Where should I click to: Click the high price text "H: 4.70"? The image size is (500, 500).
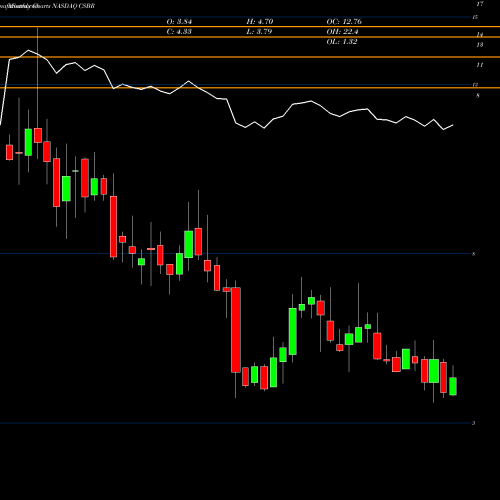(260, 22)
